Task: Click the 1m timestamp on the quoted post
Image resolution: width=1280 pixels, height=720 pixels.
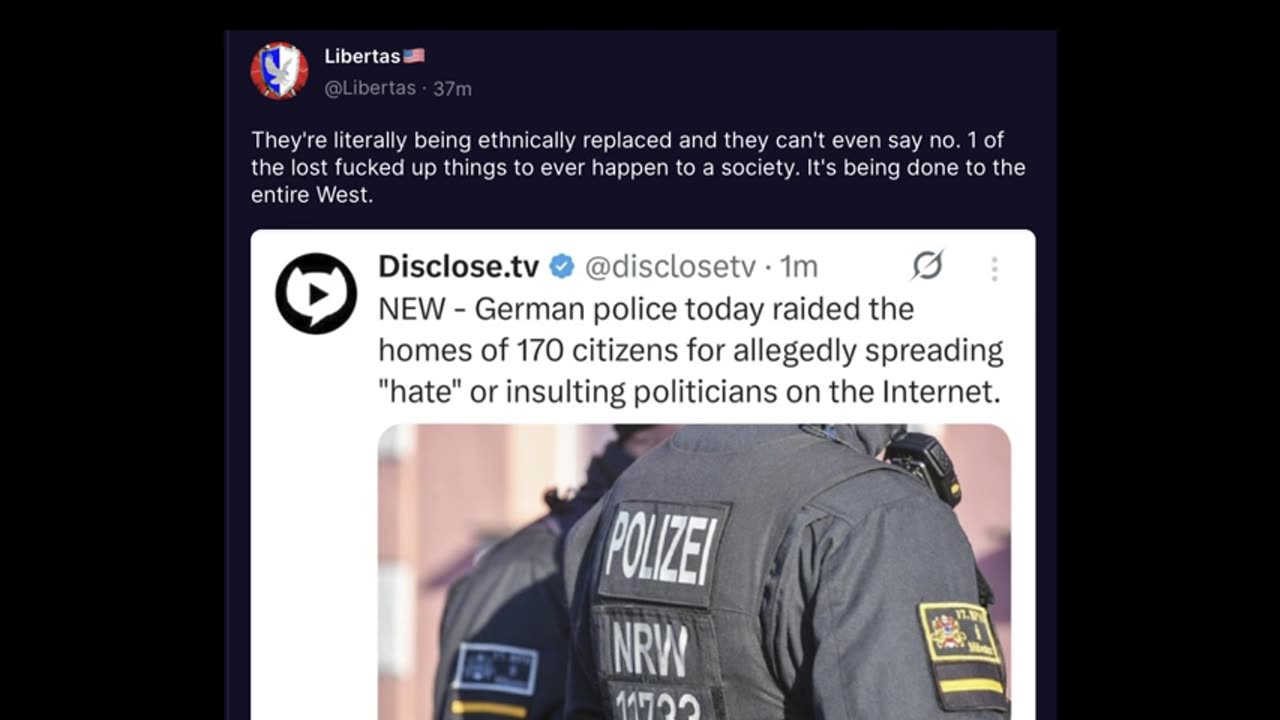Action: click(x=799, y=266)
